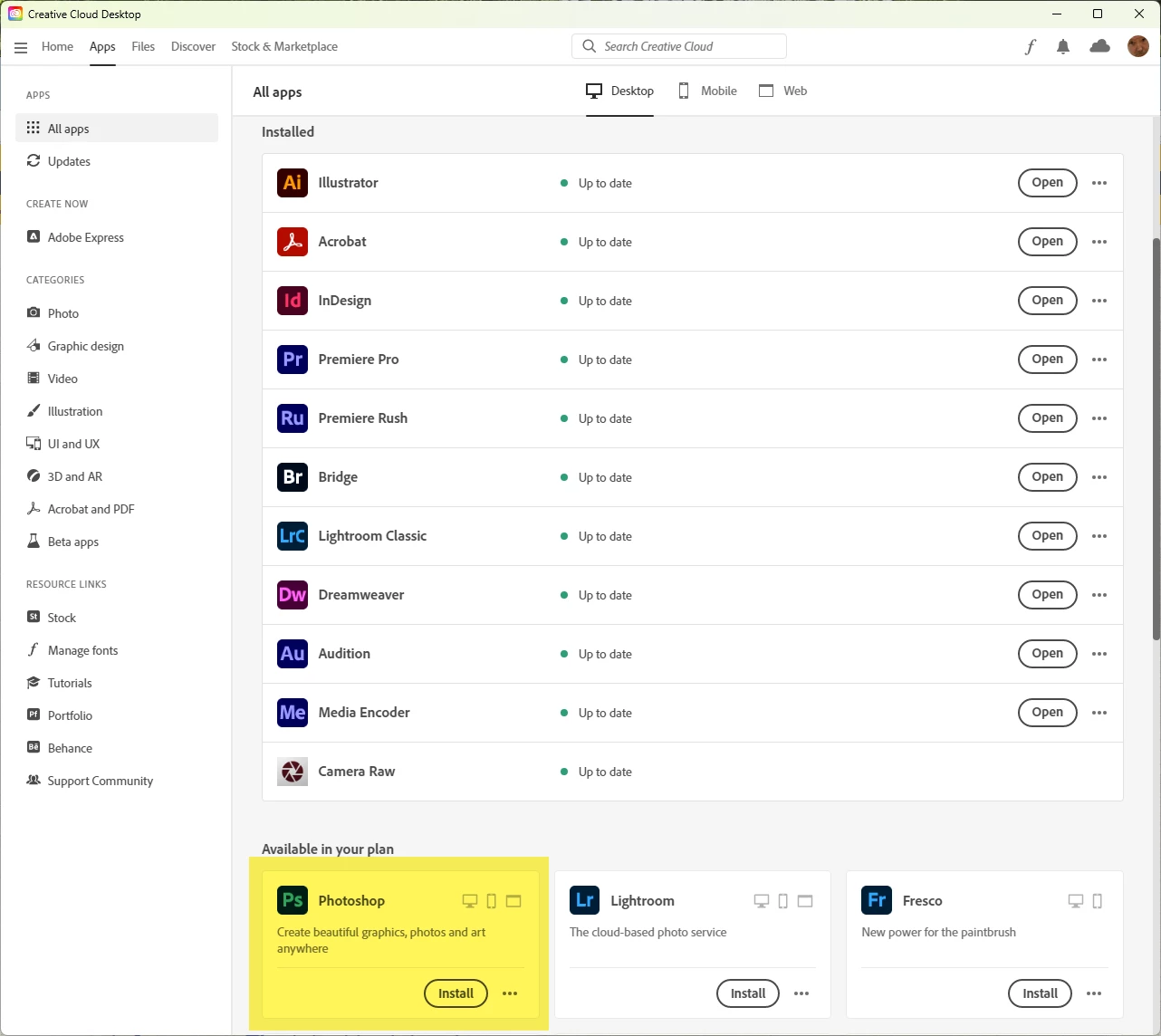Install Photoshop
1161x1036 pixels.
pos(456,993)
